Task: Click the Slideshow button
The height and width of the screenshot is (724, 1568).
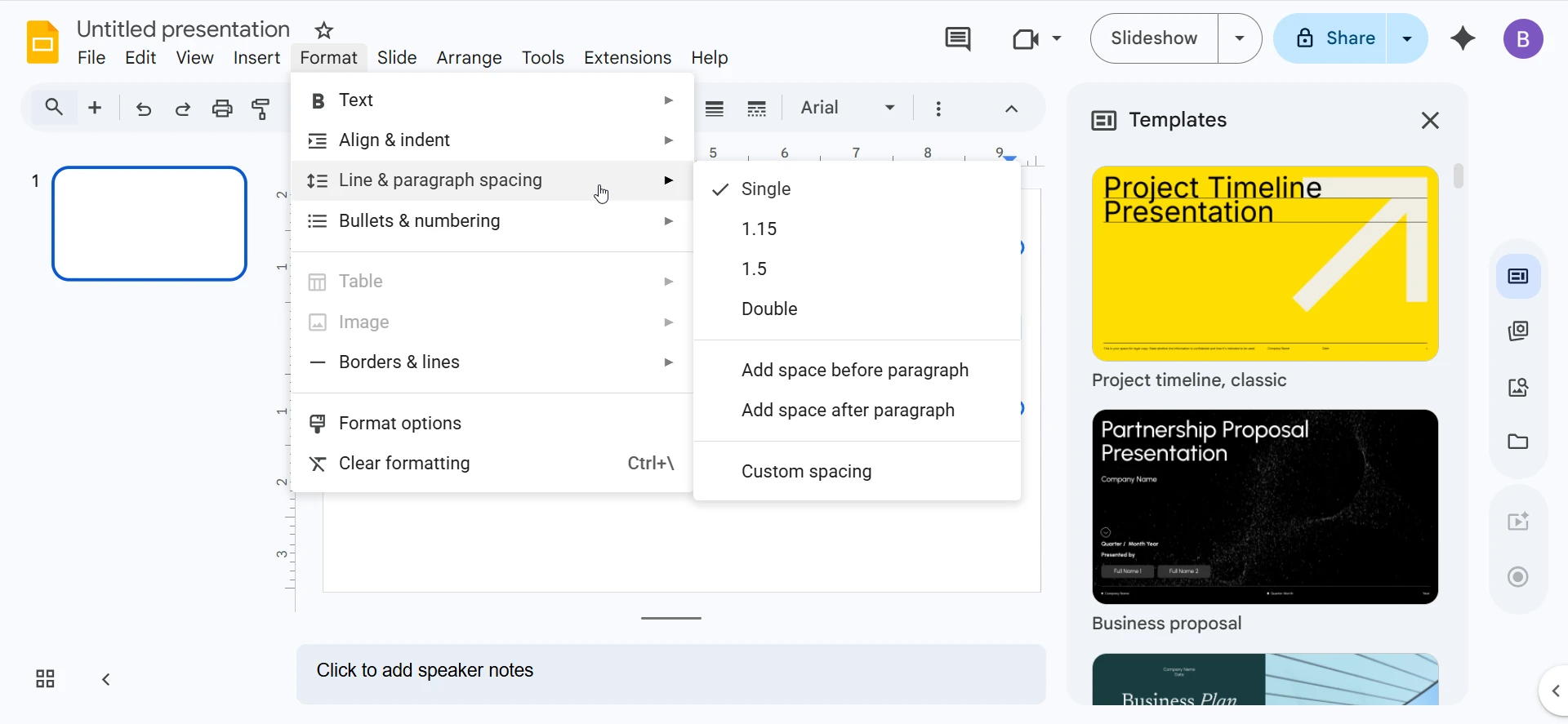Action: coord(1154,38)
